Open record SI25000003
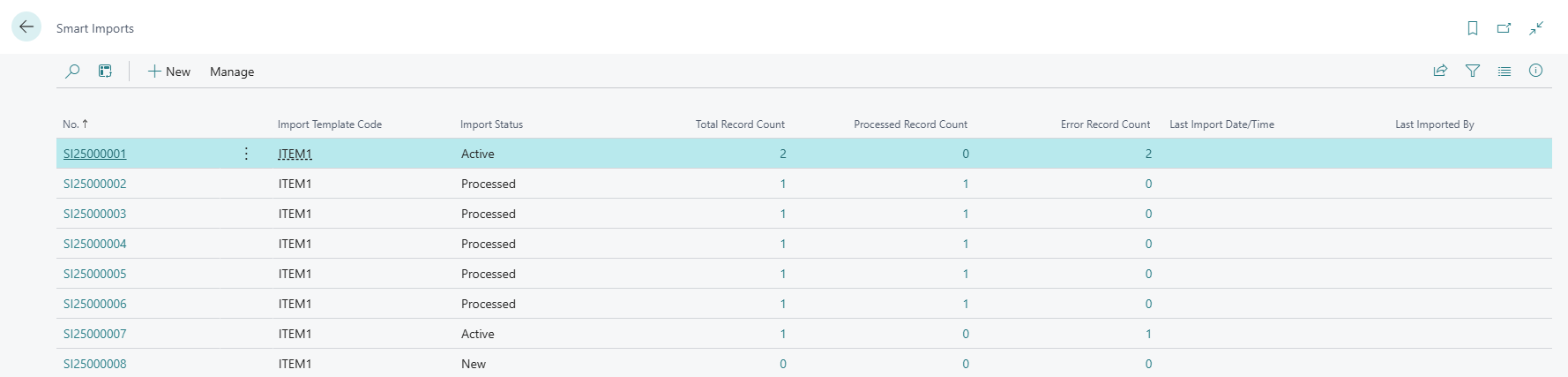1568x377 pixels. coord(94,214)
